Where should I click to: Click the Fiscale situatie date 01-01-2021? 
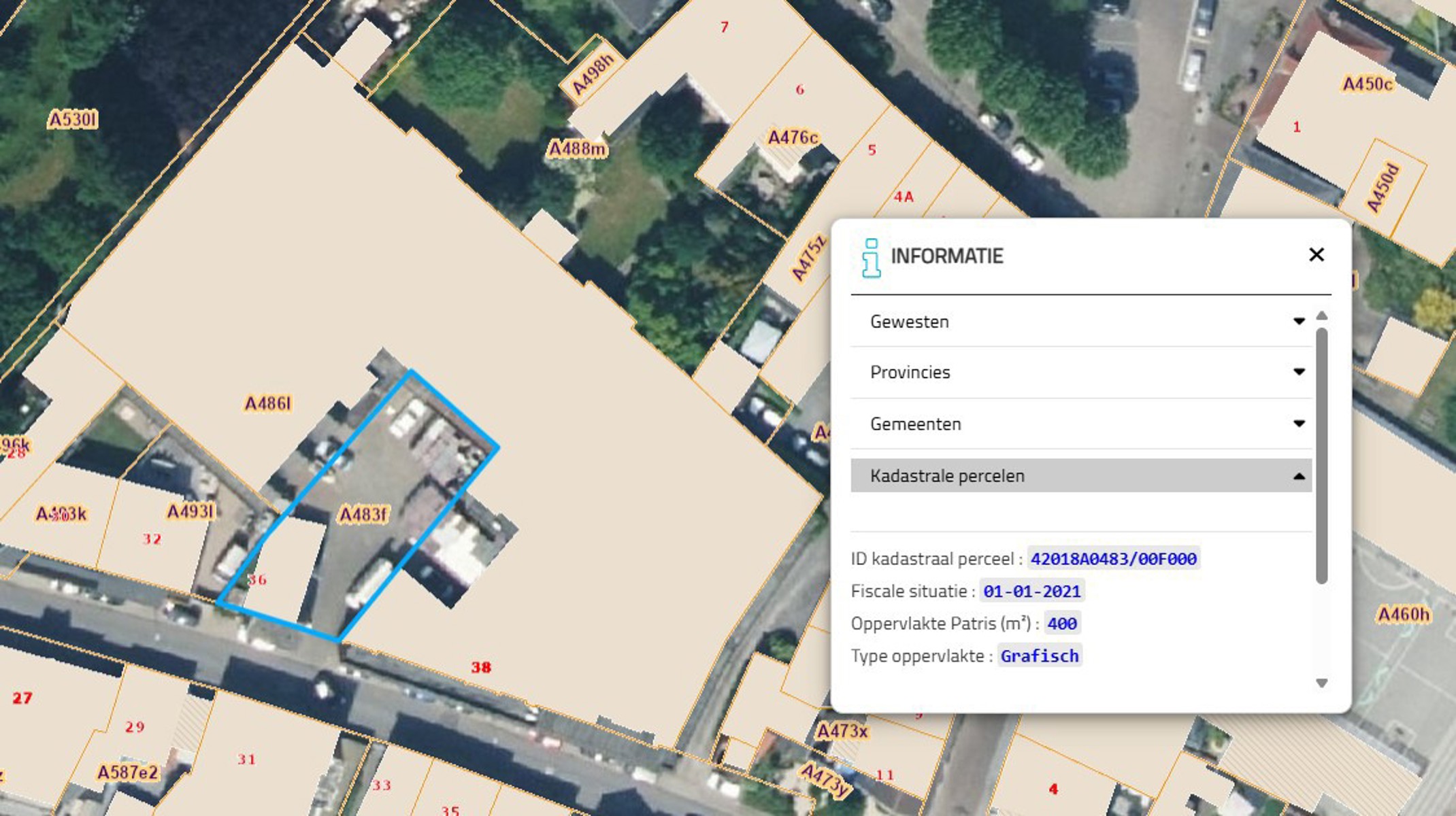click(x=1031, y=592)
